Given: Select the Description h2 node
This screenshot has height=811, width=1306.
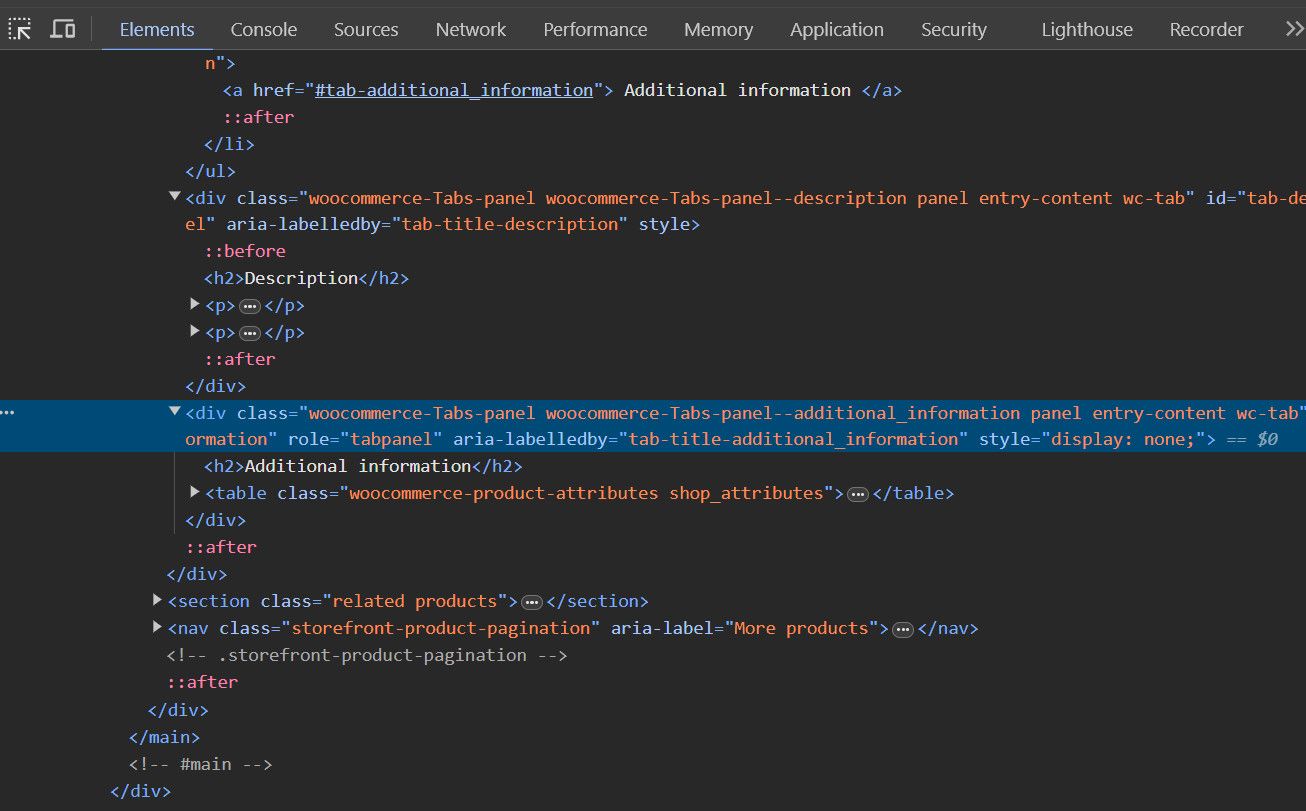Looking at the screenshot, I should point(307,278).
